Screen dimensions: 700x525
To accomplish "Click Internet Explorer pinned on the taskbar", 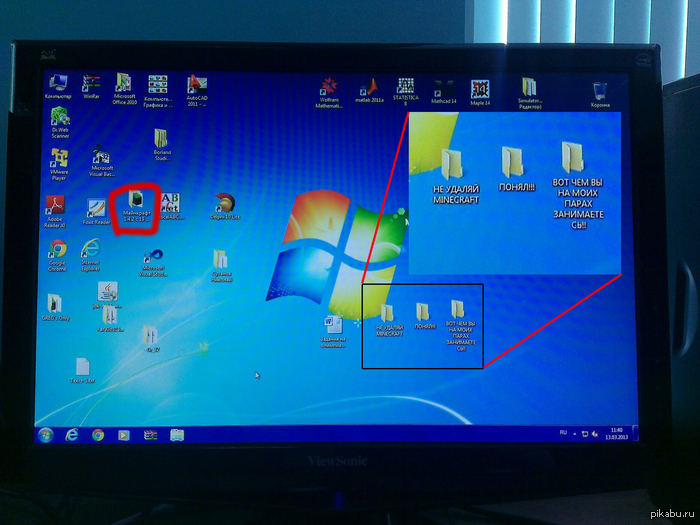I will [x=72, y=436].
